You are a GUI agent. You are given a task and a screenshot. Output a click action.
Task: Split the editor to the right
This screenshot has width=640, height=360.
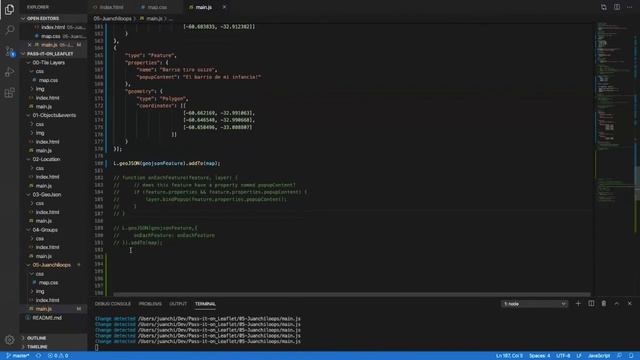617,7
